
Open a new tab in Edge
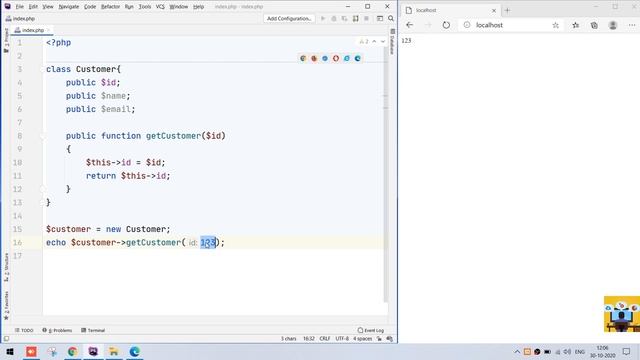[x=507, y=10]
